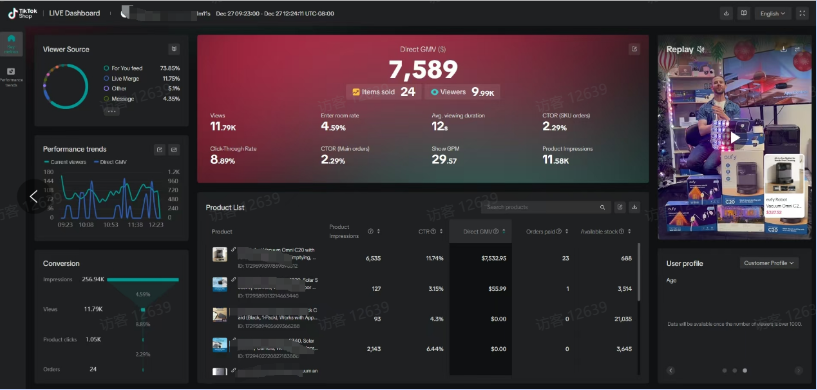Click the switch icon on the Replay video
The width and height of the screenshot is (817, 390).
[x=797, y=48]
